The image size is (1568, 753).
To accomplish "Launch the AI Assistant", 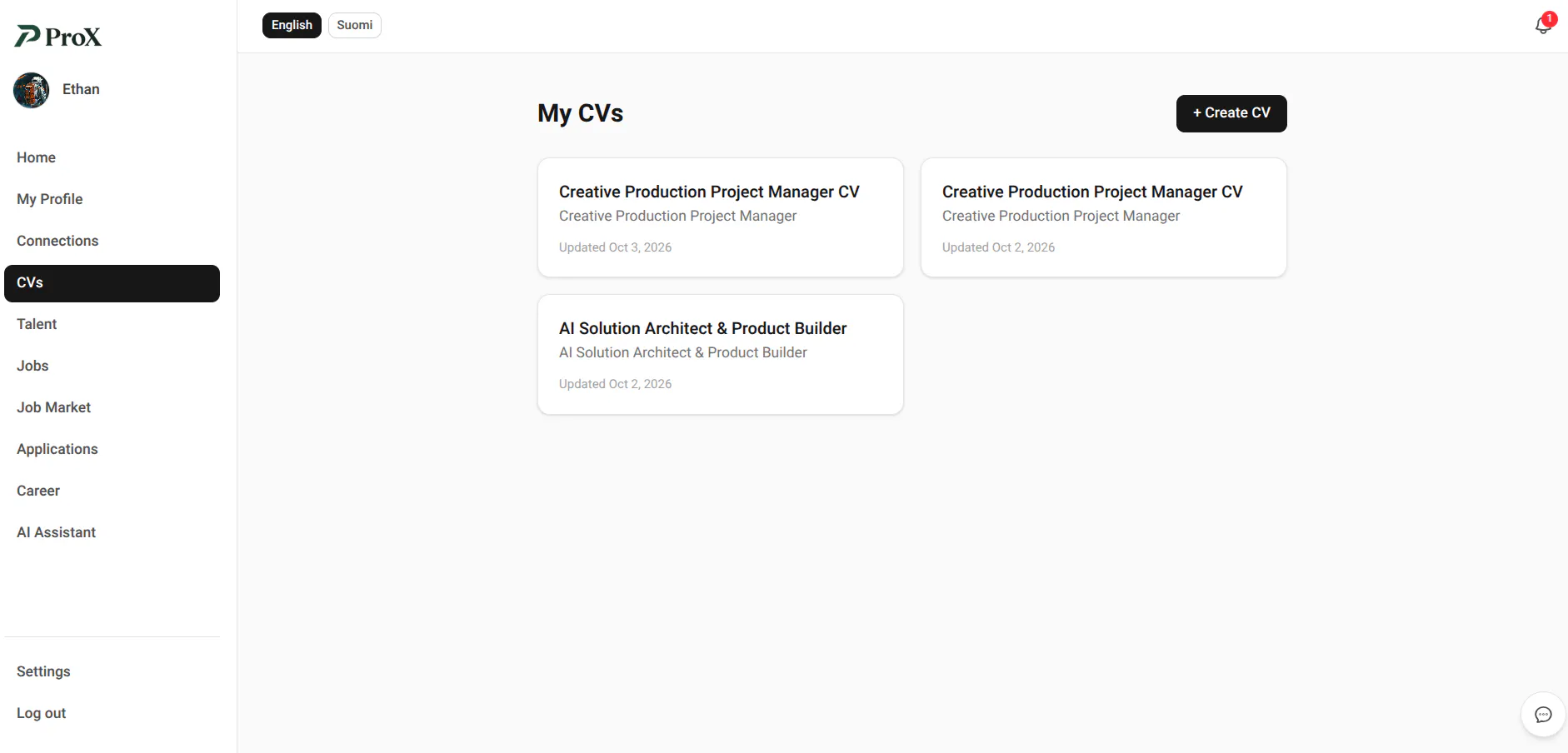I will click(112, 532).
